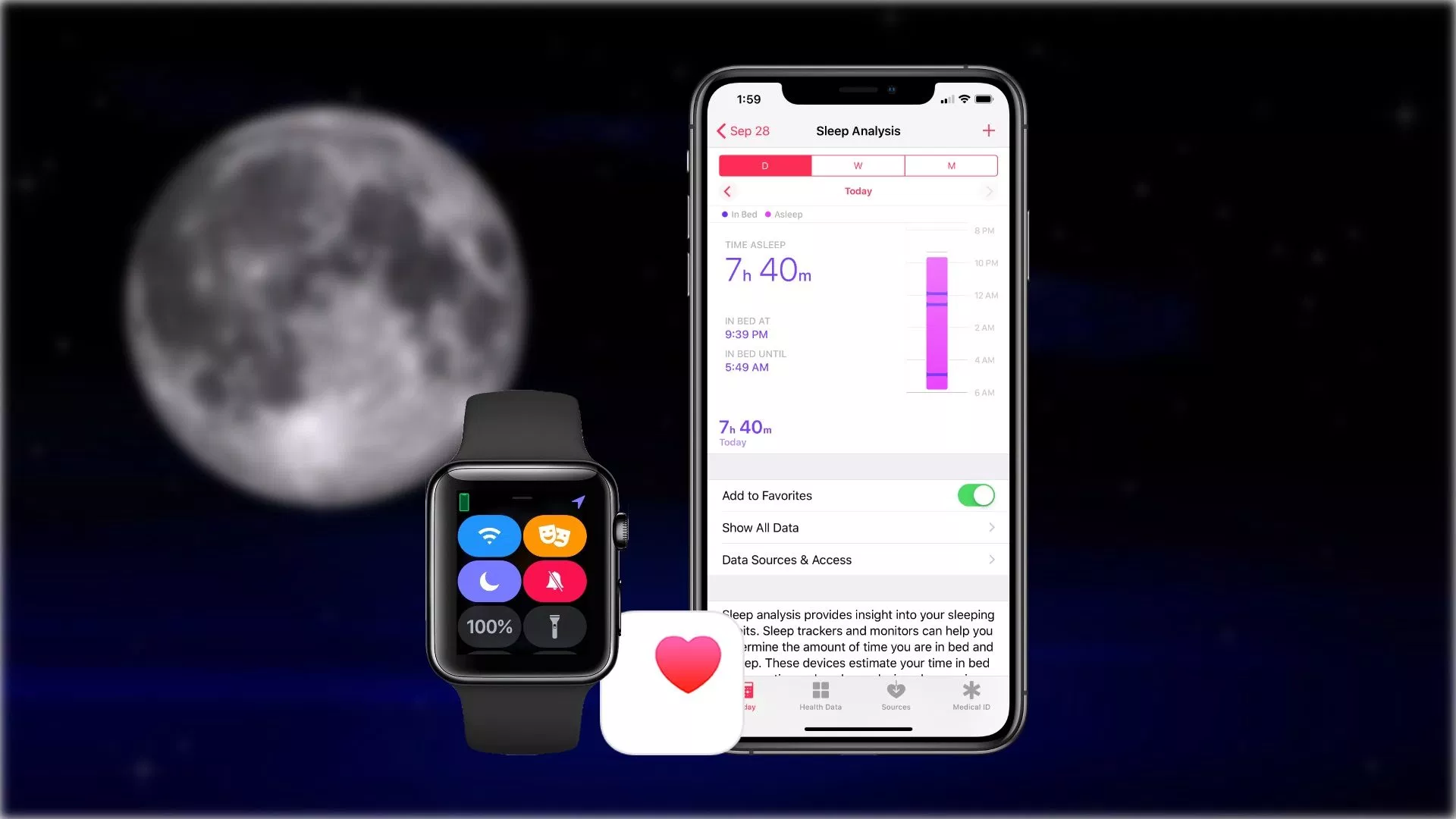
Task: Open Health Data bottom tab
Action: (x=820, y=695)
